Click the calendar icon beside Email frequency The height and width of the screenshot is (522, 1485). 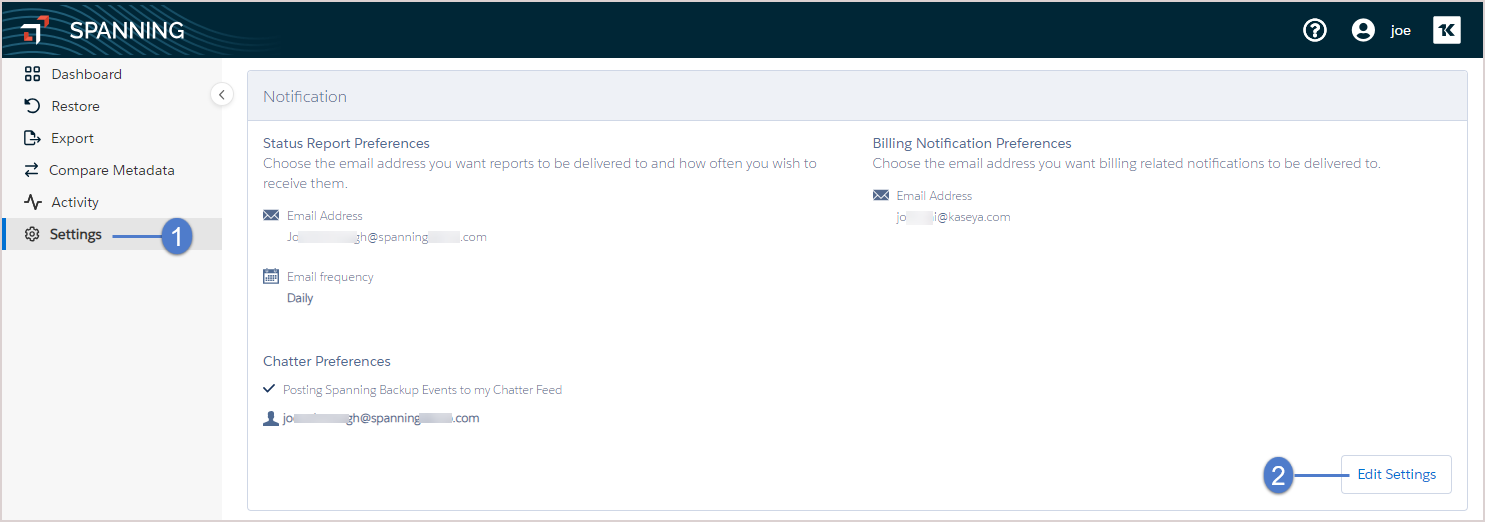pyautogui.click(x=271, y=276)
